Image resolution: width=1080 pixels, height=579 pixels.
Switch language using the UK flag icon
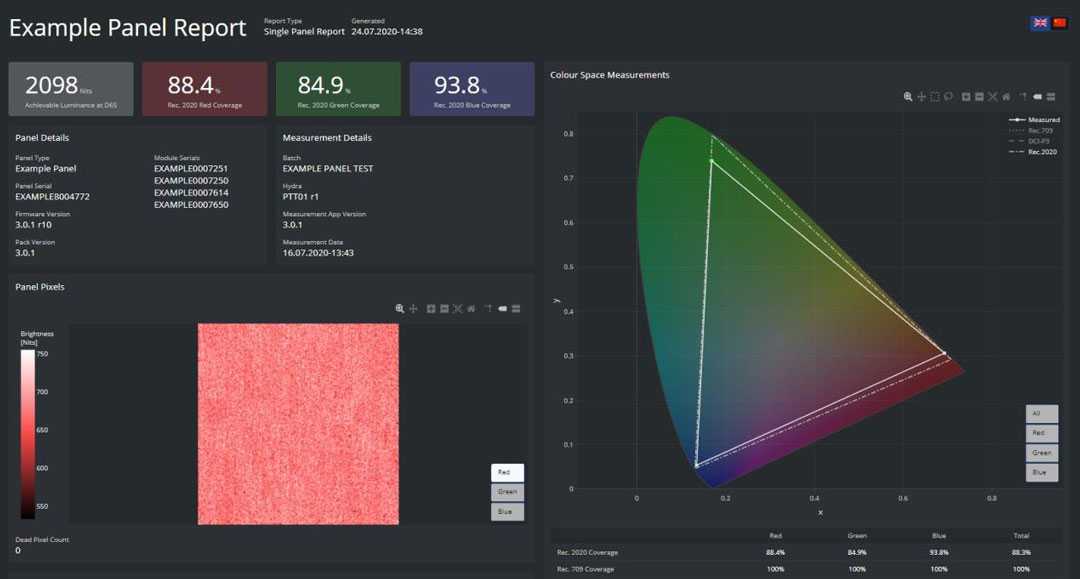tap(1039, 21)
